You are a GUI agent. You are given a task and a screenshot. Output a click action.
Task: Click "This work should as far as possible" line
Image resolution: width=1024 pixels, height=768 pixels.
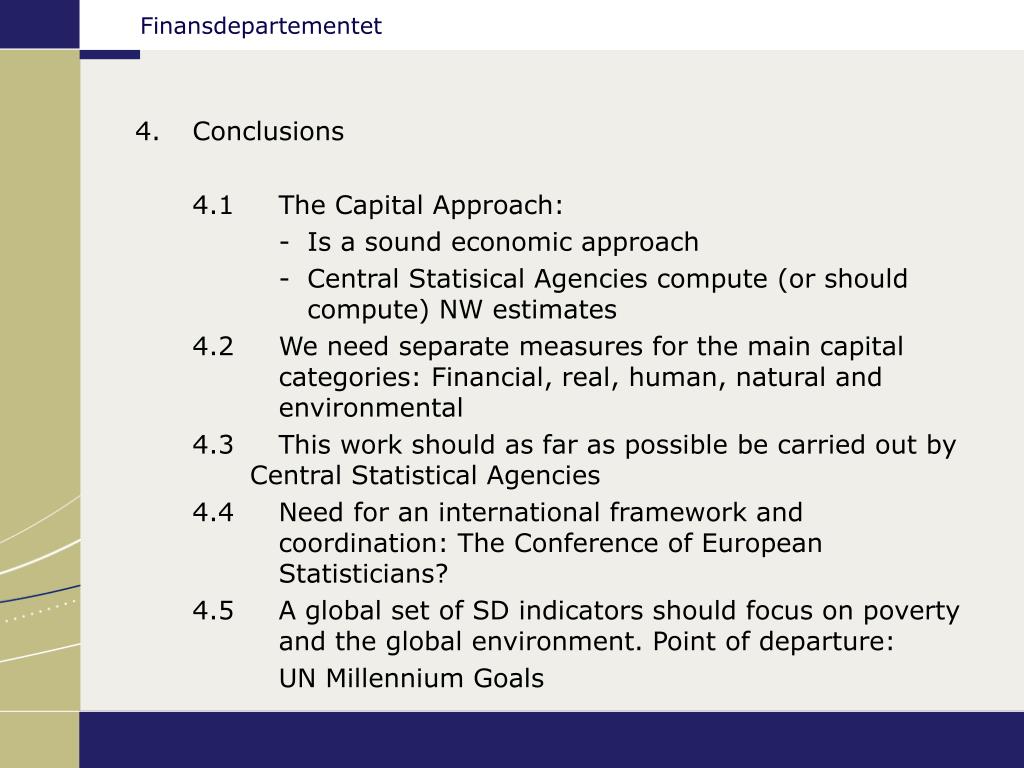click(617, 445)
